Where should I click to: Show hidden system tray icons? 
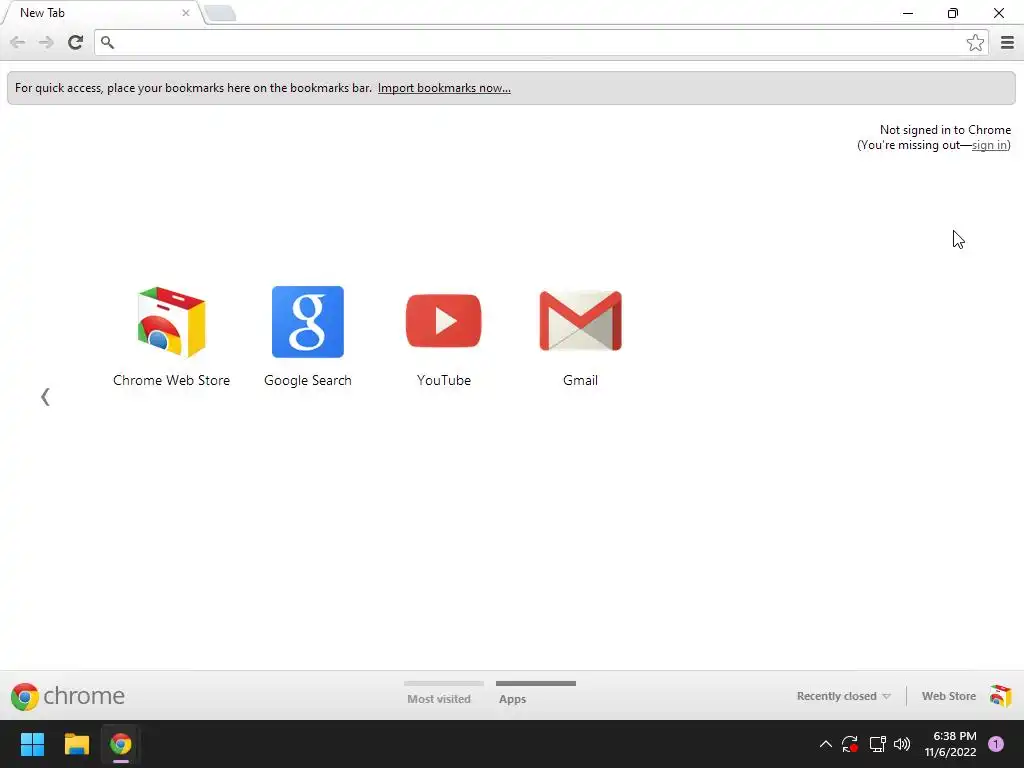(x=825, y=744)
